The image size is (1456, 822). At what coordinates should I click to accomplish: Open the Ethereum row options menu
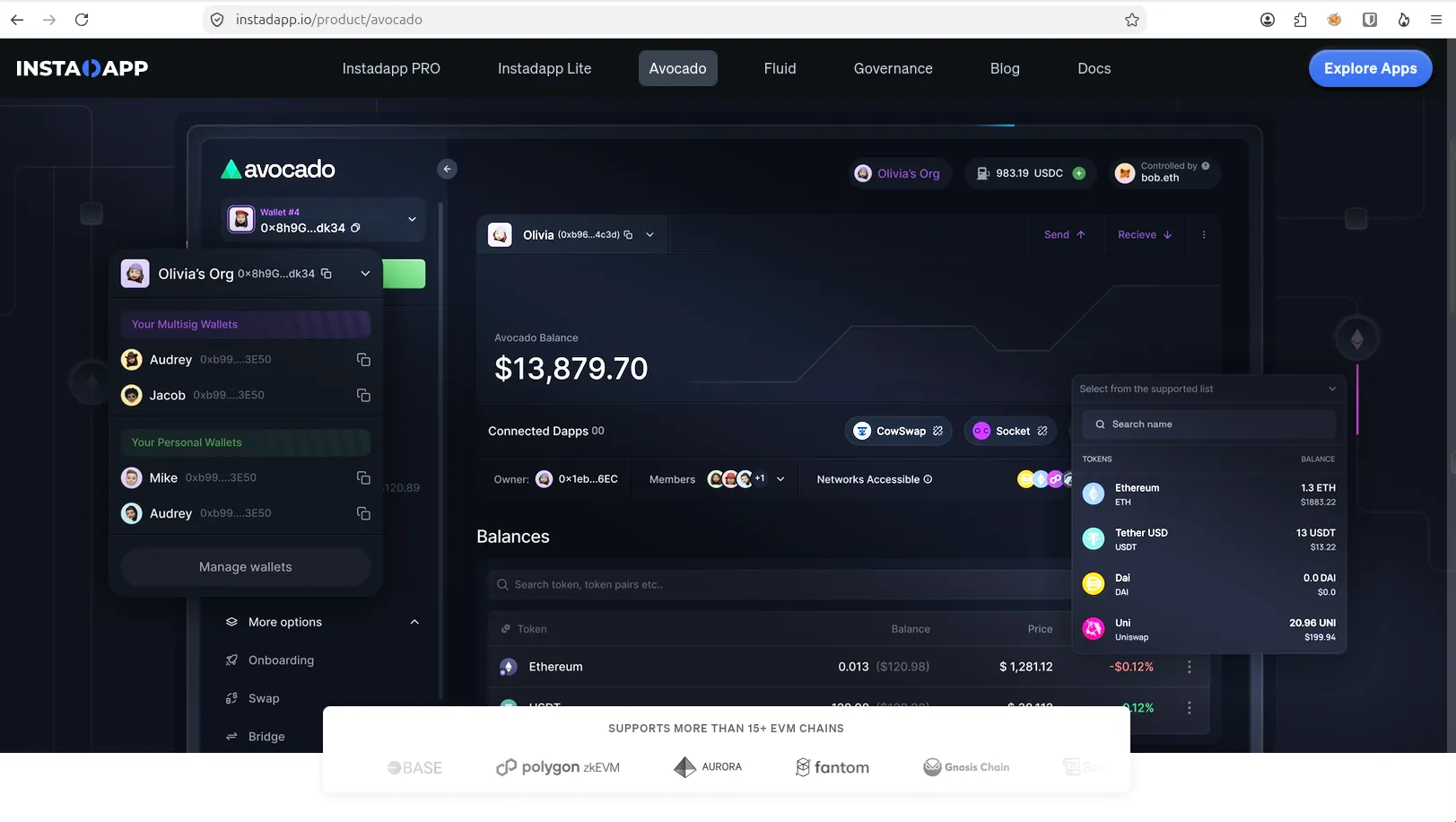pyautogui.click(x=1190, y=667)
